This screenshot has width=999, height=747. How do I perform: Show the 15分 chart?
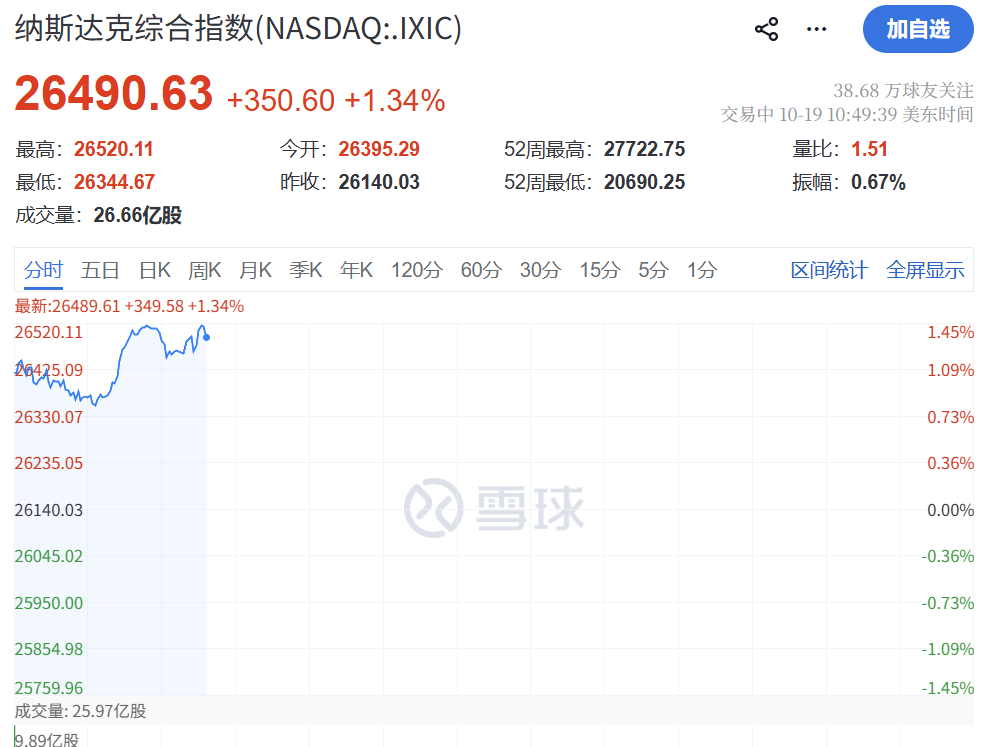(600, 270)
